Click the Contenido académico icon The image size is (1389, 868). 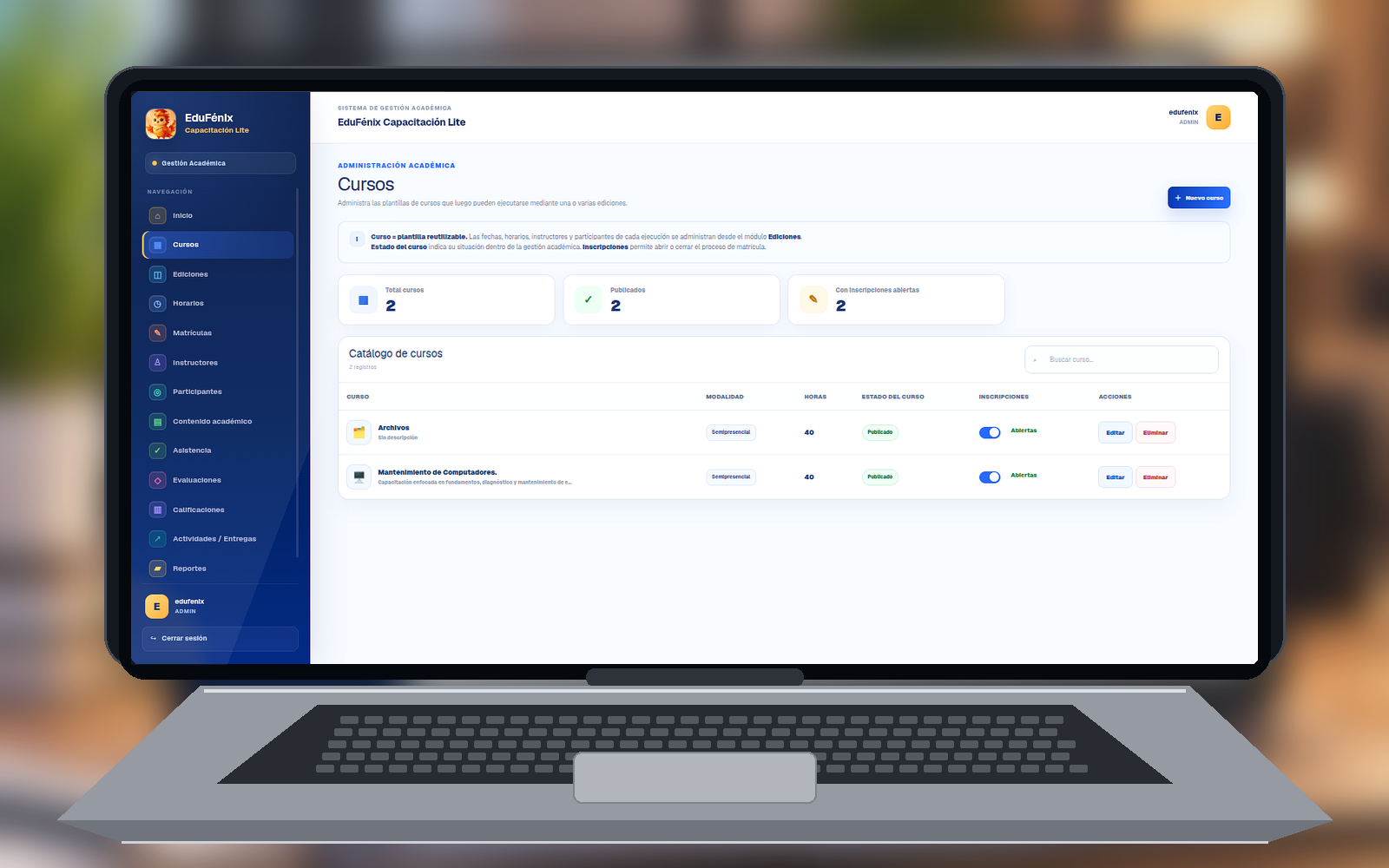157,421
